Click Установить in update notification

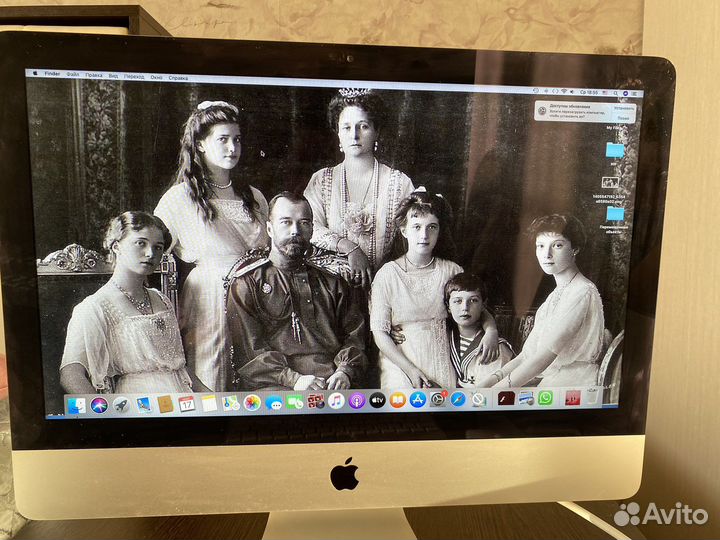point(624,108)
